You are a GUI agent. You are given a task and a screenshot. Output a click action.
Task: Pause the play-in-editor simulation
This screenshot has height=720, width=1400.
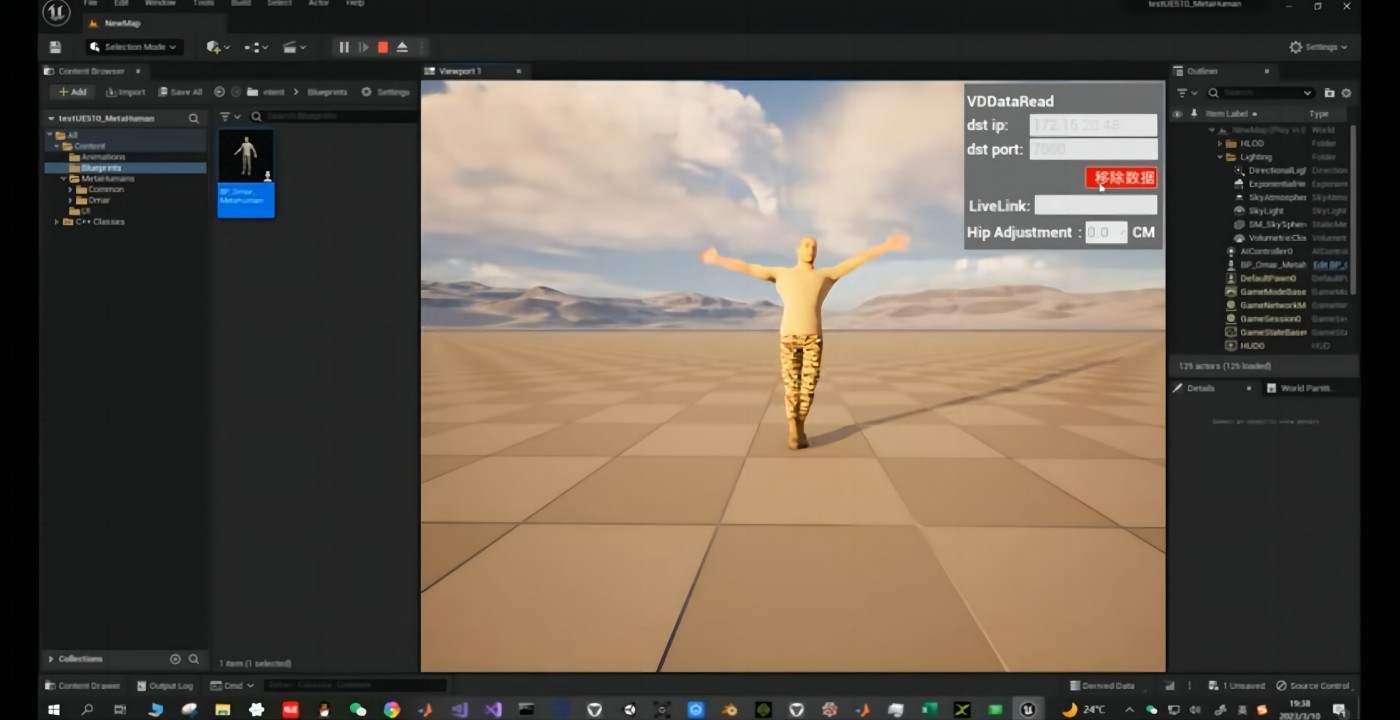pos(344,47)
